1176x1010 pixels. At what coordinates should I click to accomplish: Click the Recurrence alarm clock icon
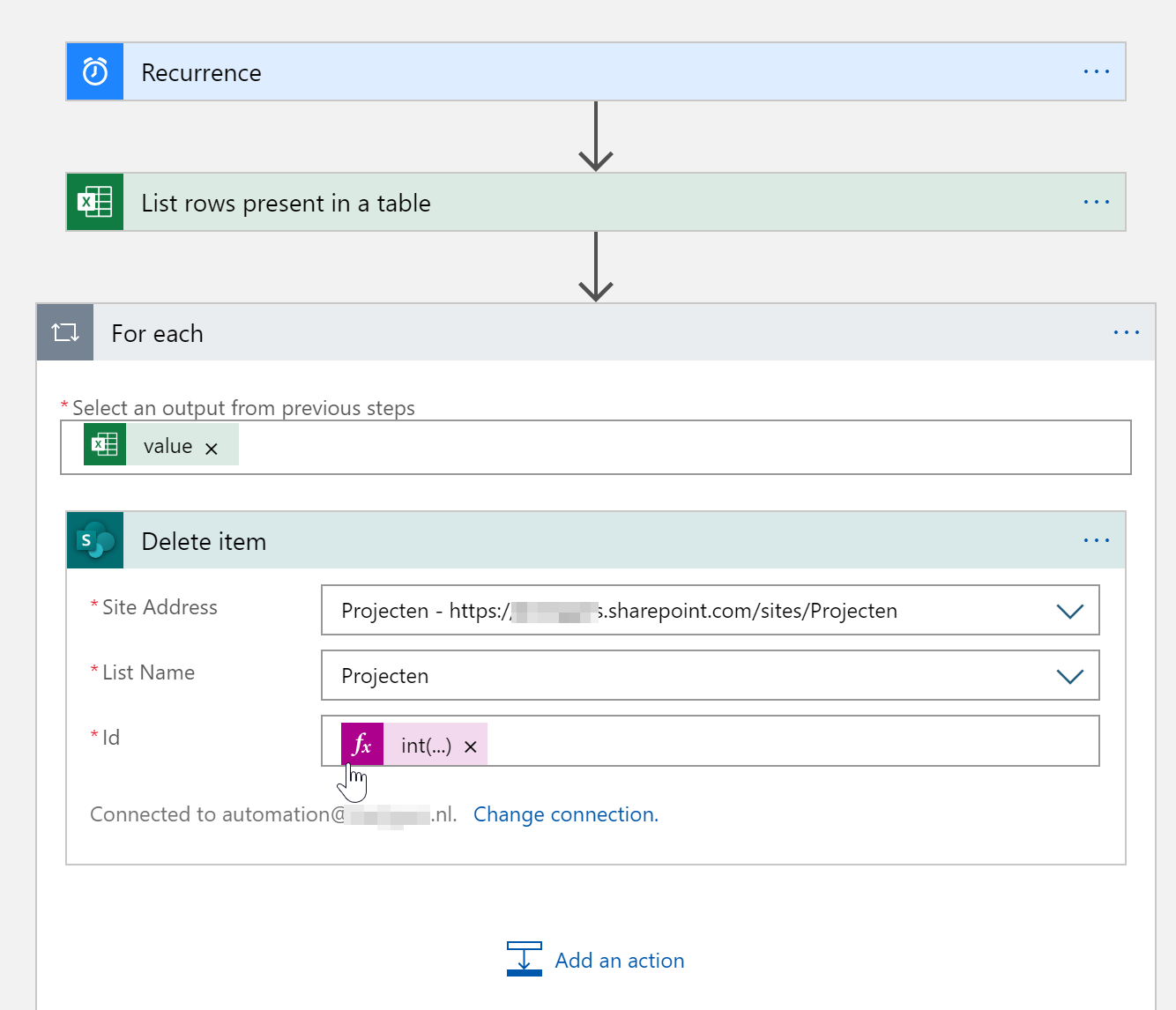[x=95, y=71]
